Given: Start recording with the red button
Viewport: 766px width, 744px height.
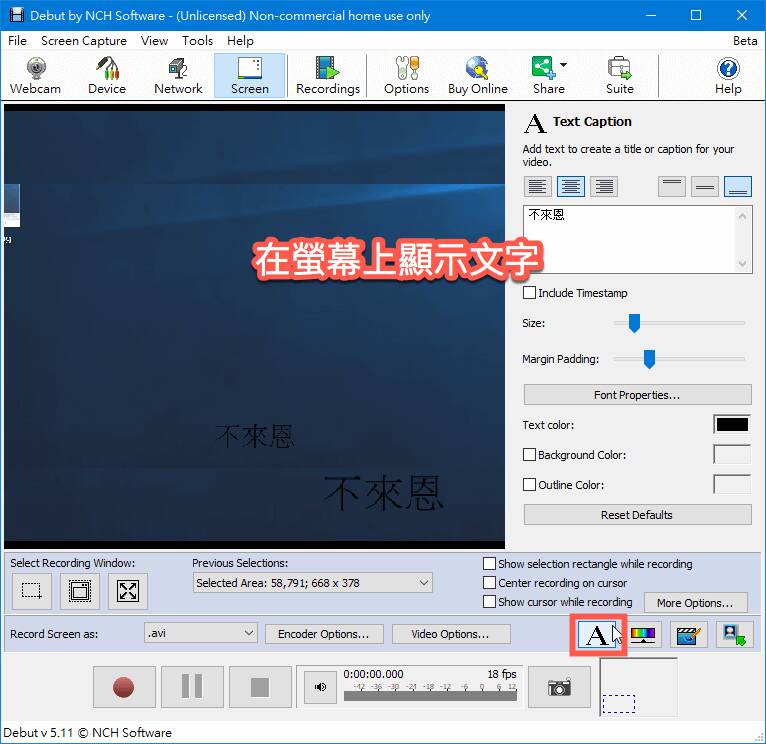Looking at the screenshot, I should click(x=124, y=687).
